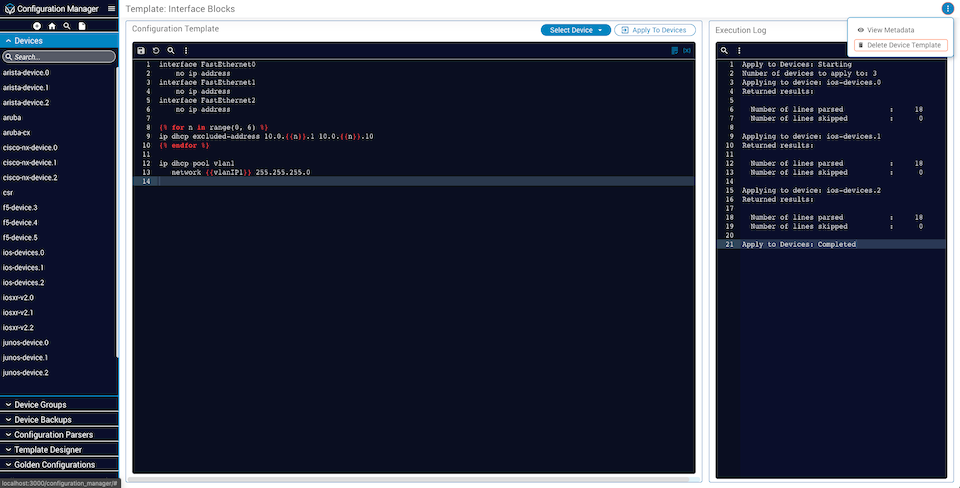
Task: Open search in the Configuration Template editor
Action: click(x=171, y=50)
